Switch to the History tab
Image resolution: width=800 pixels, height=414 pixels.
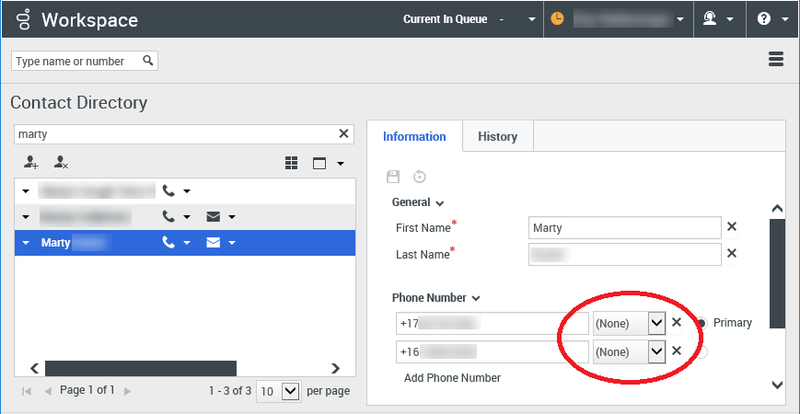pos(497,136)
